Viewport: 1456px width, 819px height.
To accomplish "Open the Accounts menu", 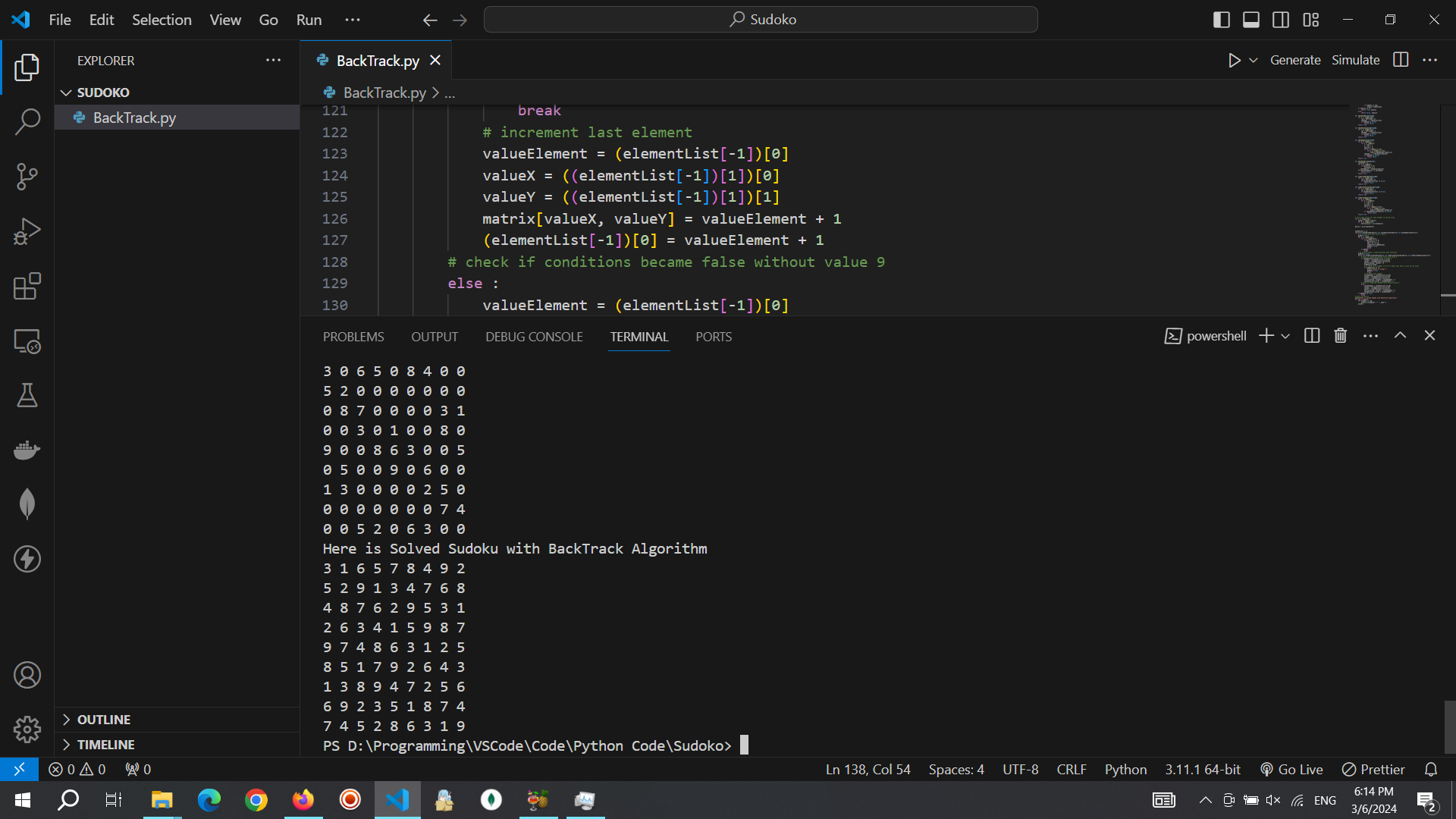I will pos(27,675).
